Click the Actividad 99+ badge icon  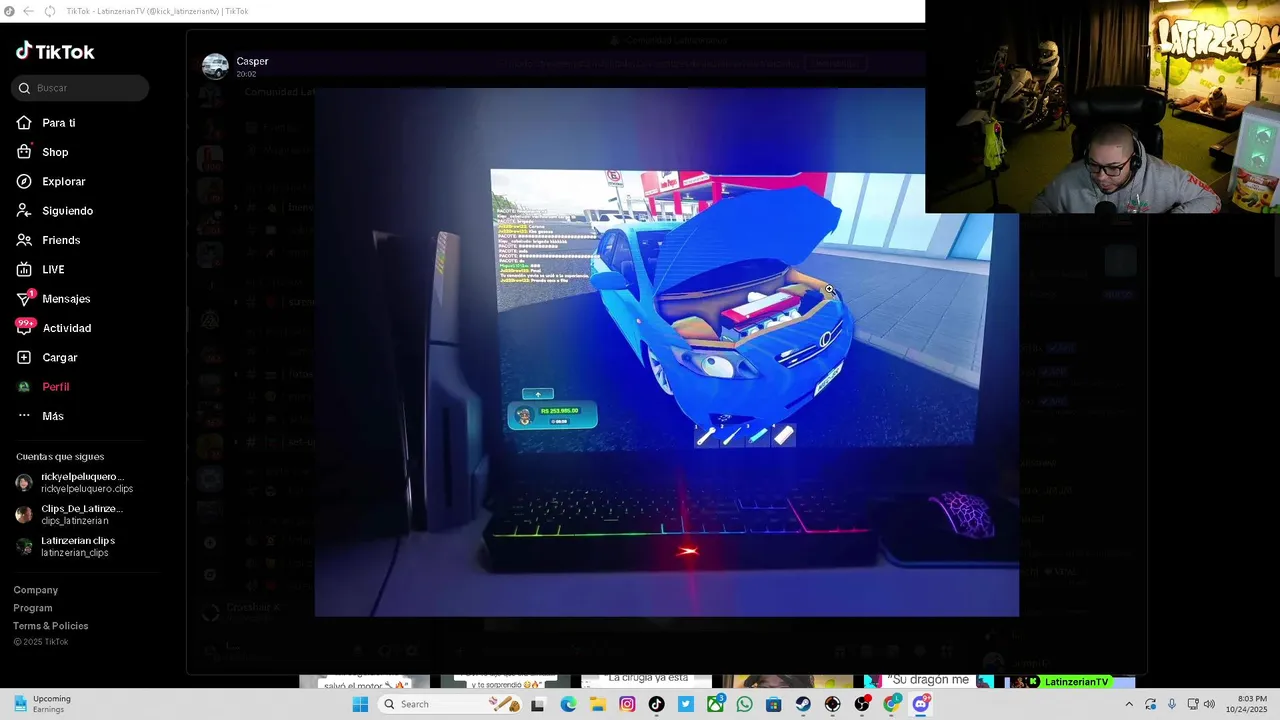tap(25, 327)
